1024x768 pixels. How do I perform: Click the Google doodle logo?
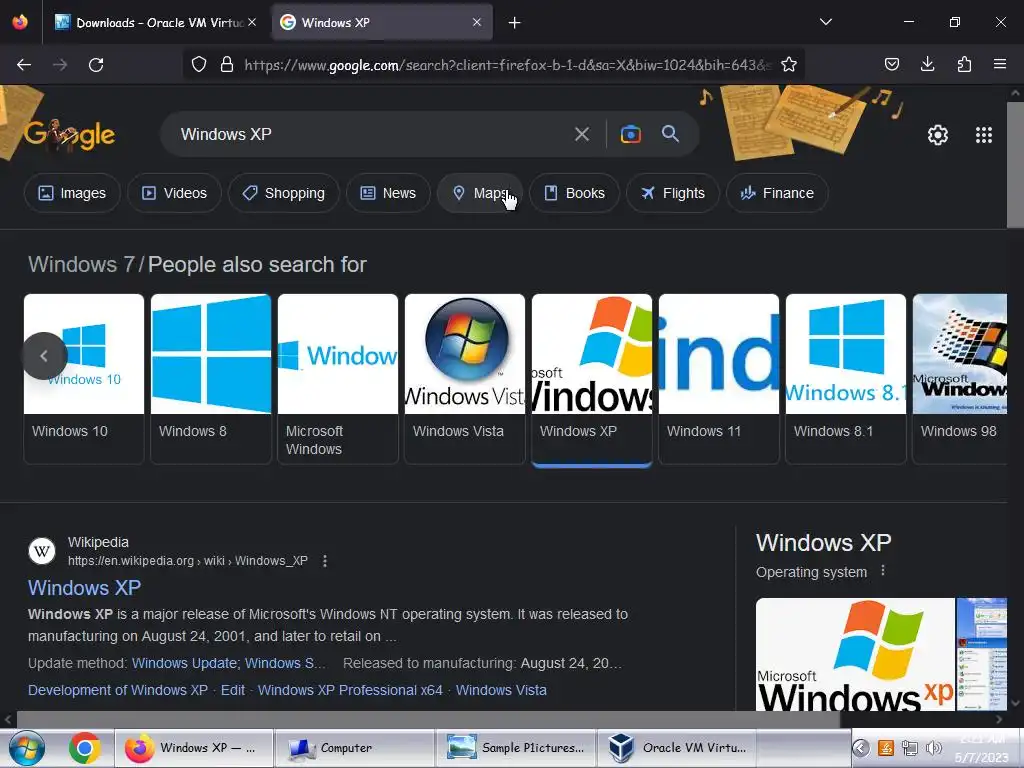tap(69, 135)
